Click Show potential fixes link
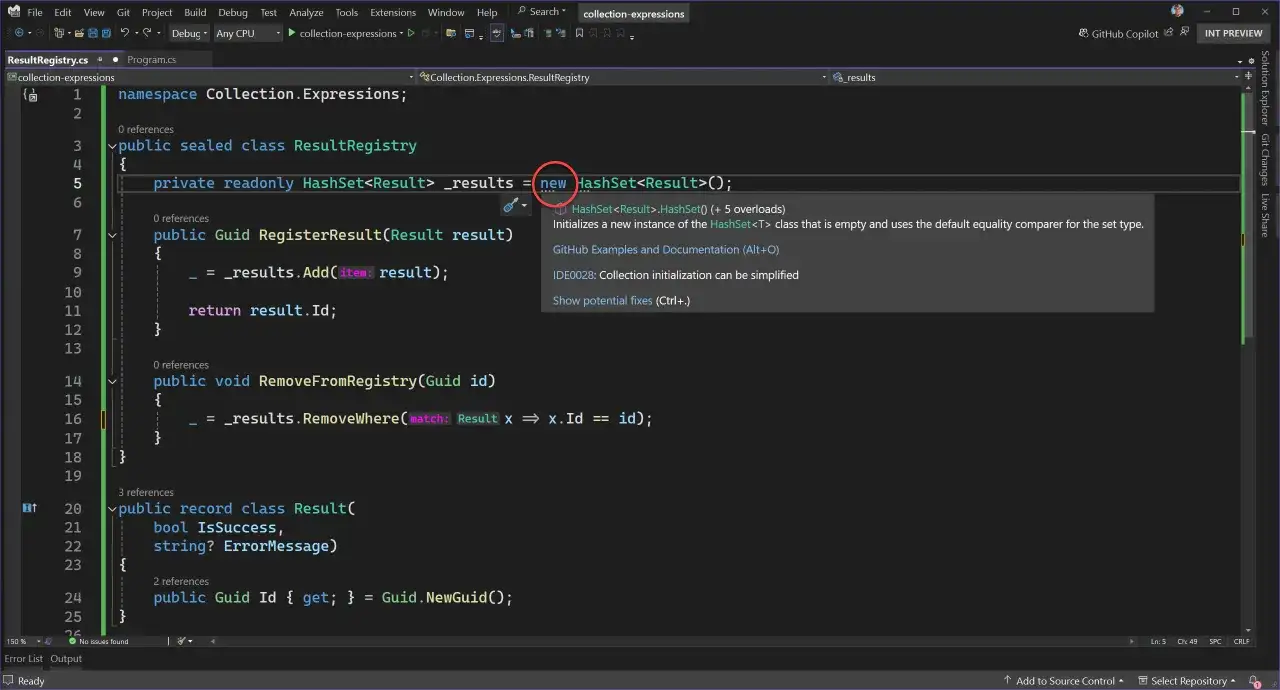The width and height of the screenshot is (1280, 690). tap(602, 301)
